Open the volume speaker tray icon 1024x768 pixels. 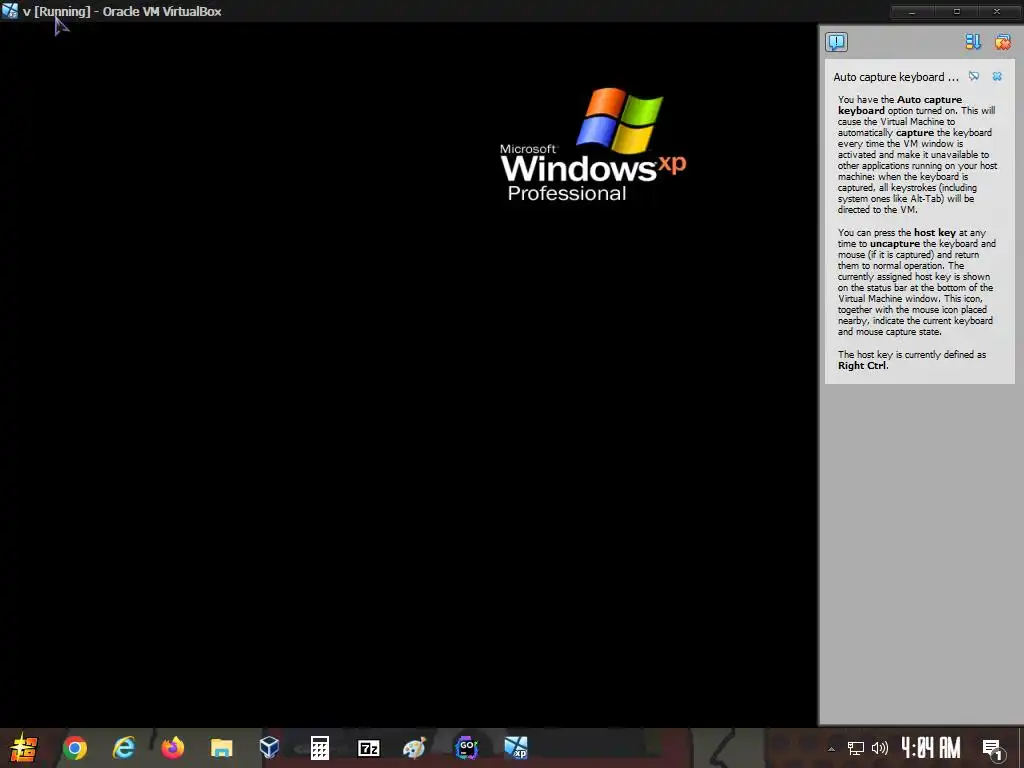click(x=880, y=748)
